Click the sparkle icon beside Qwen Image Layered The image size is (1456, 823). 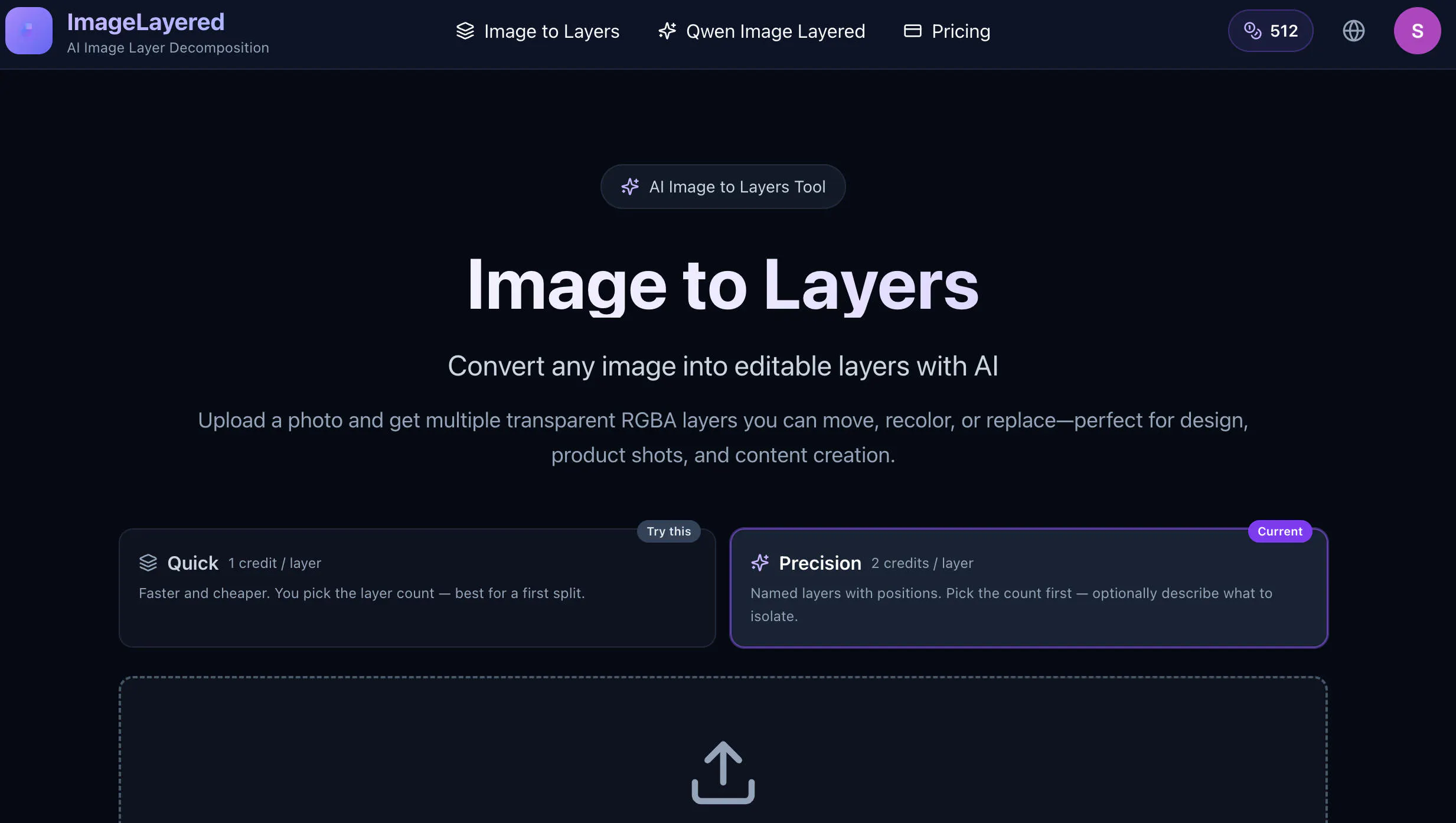[x=667, y=31]
